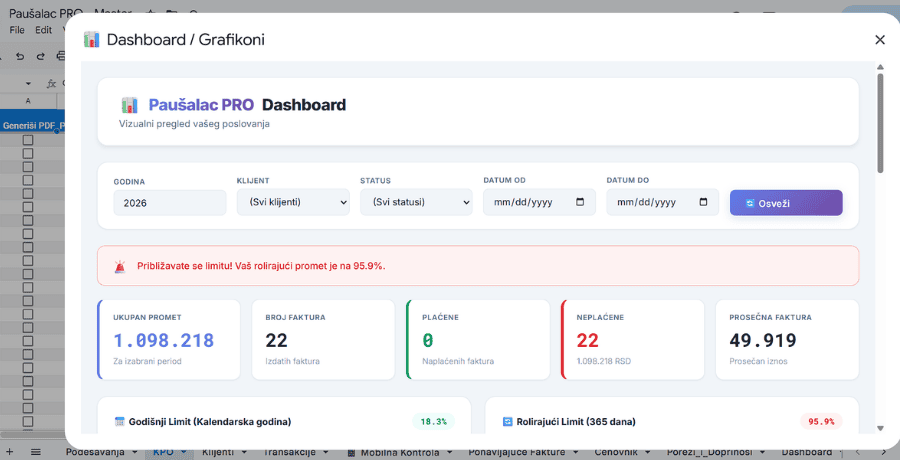Screen dimensions: 900x460
Task: Click the Vizuelni pregled vašeg poslovanja subtitle
Action: [194, 123]
